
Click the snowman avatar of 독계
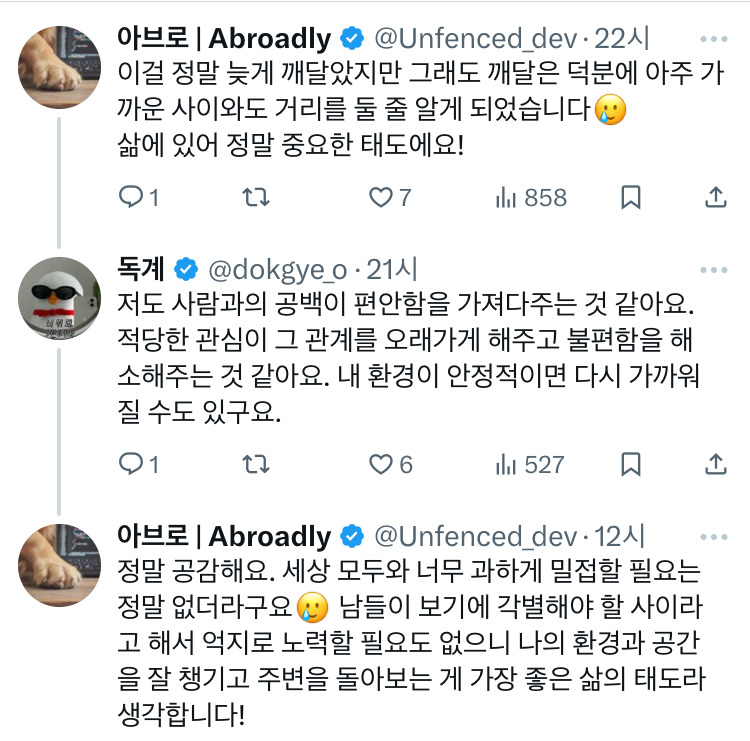60,296
